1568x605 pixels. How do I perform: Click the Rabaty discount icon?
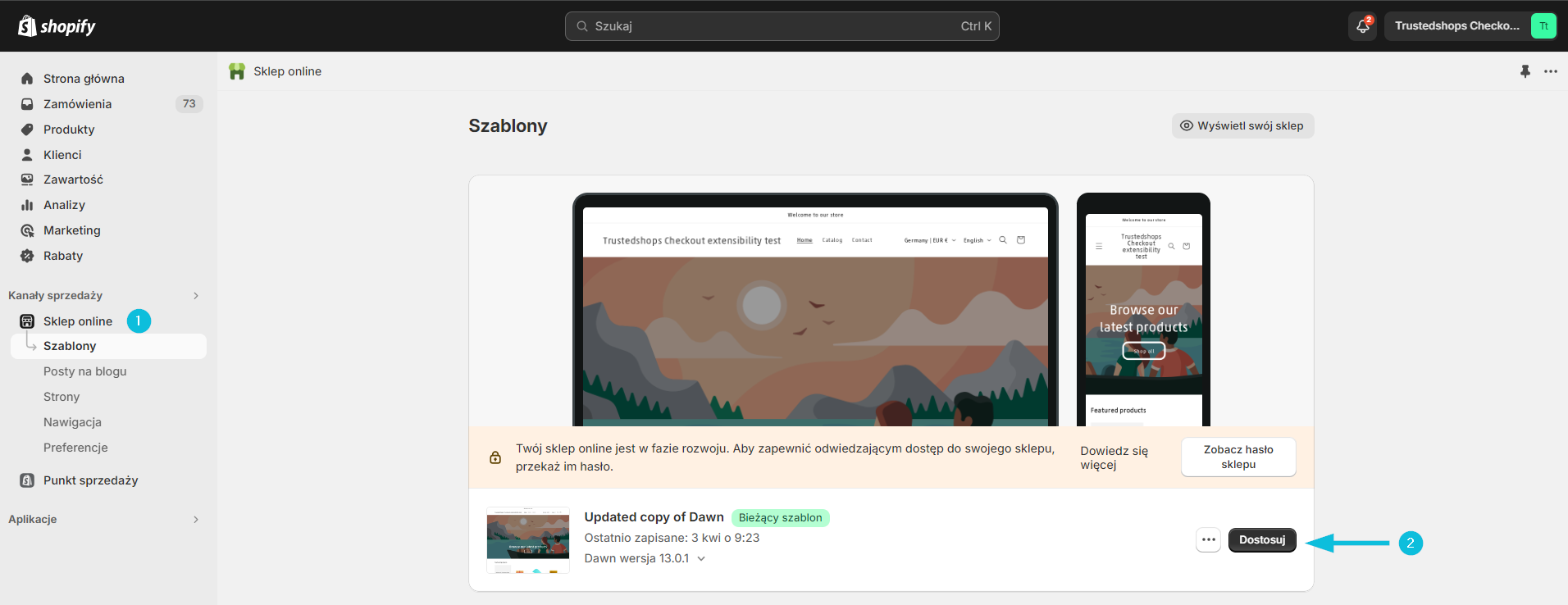(x=27, y=256)
